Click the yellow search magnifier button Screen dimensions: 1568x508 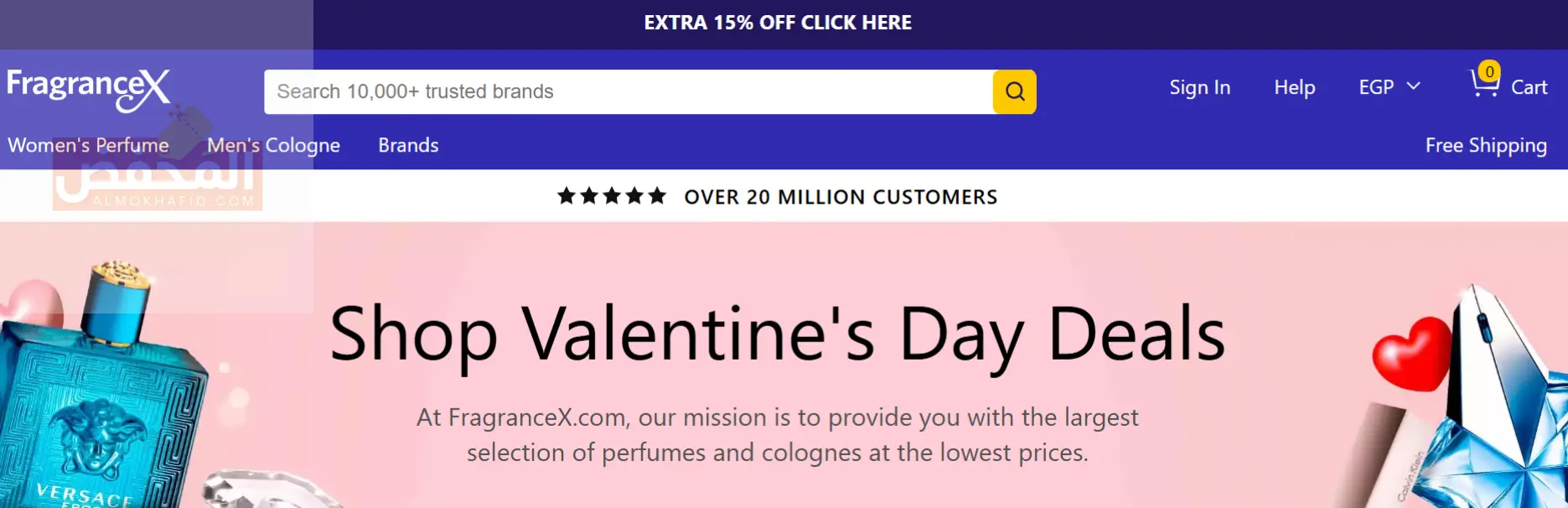coord(1014,91)
